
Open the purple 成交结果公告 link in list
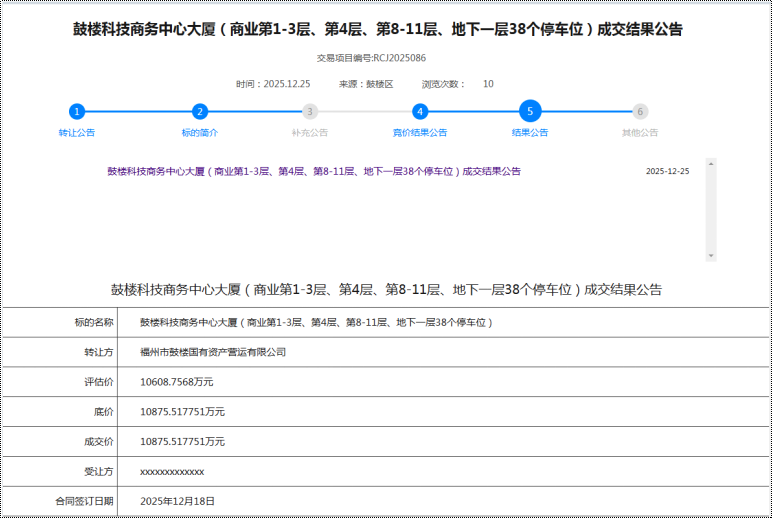314,171
